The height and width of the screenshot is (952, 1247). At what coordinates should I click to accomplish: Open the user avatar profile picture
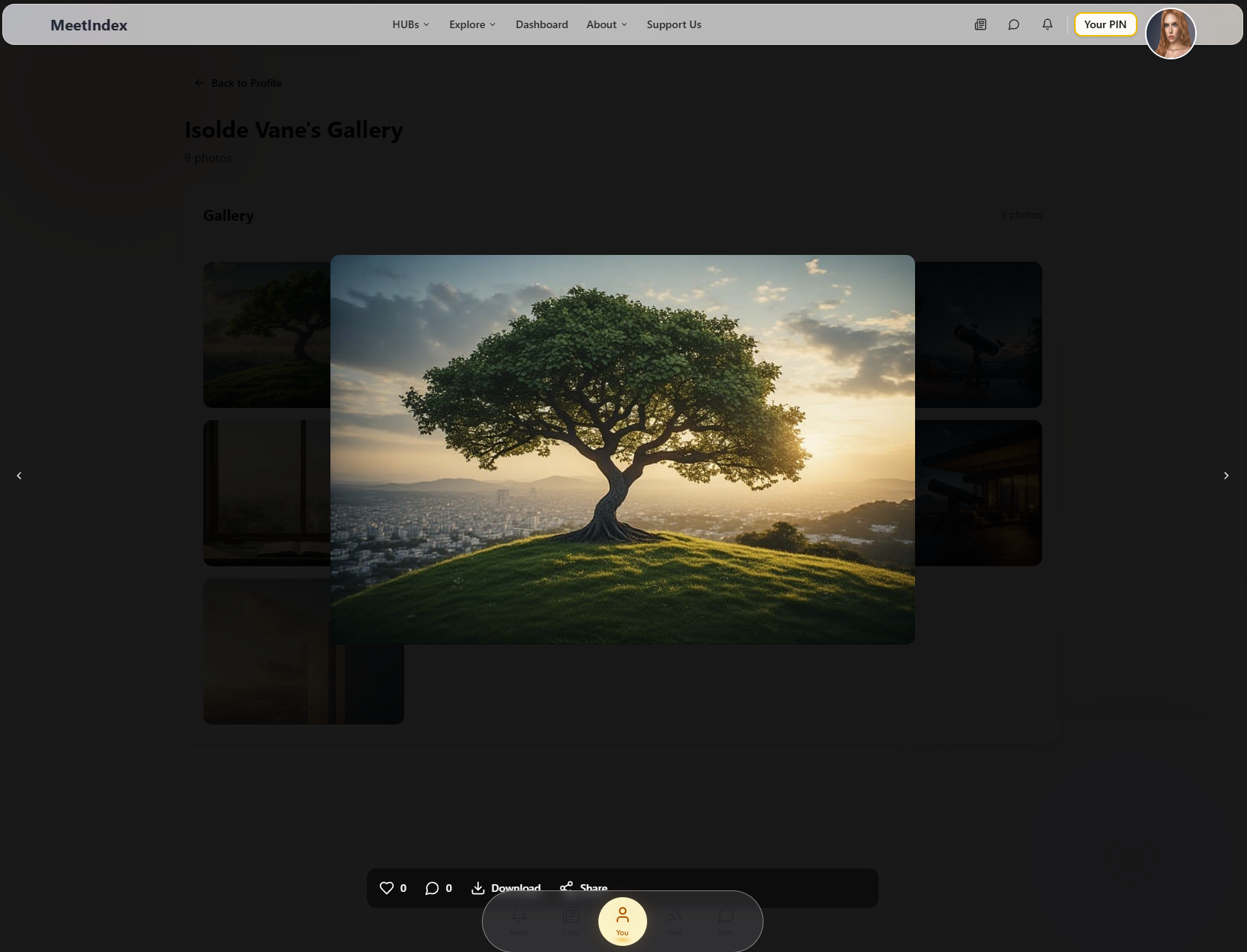click(x=1171, y=33)
